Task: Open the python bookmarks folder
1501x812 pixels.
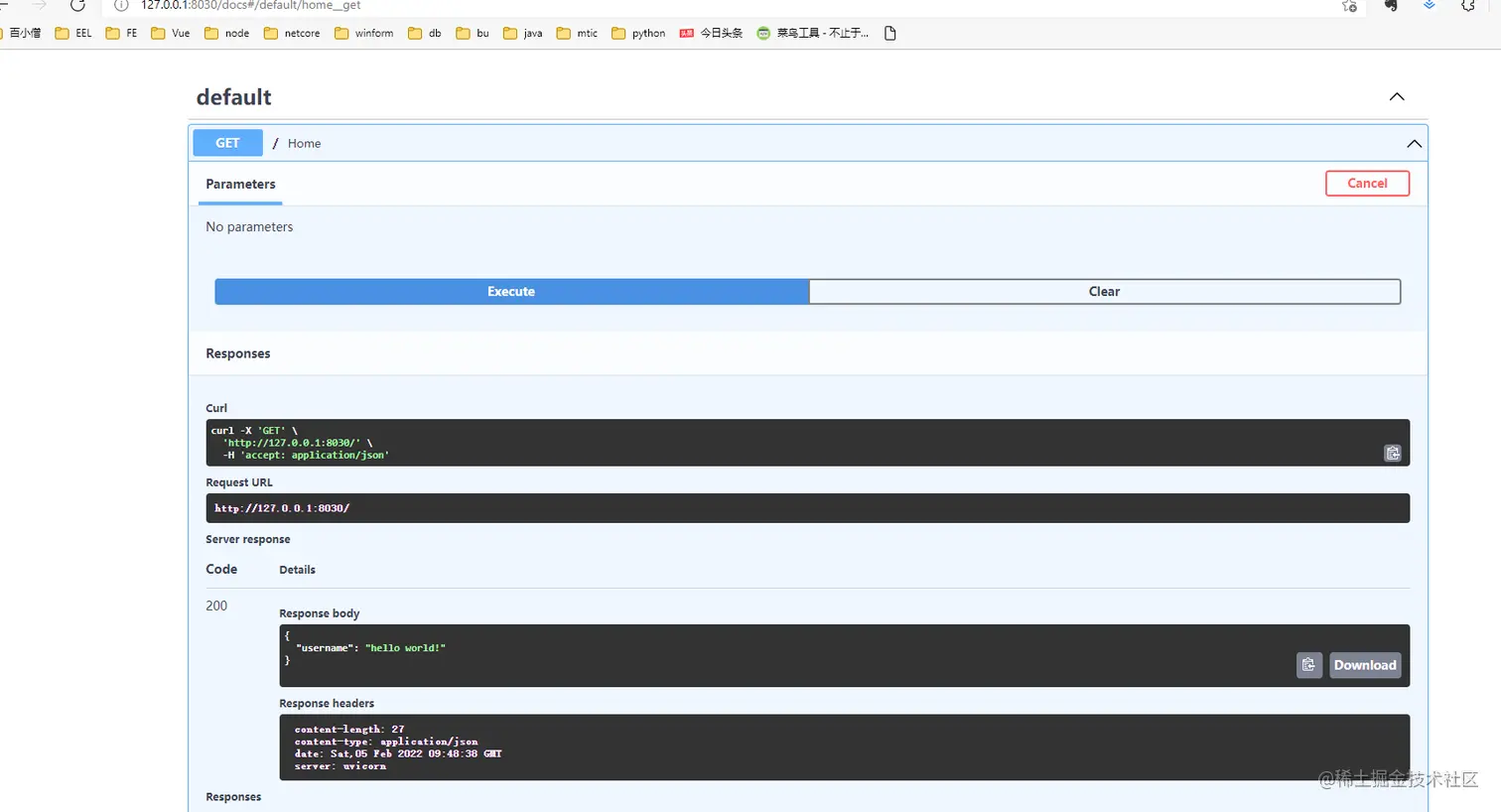Action: pyautogui.click(x=638, y=33)
